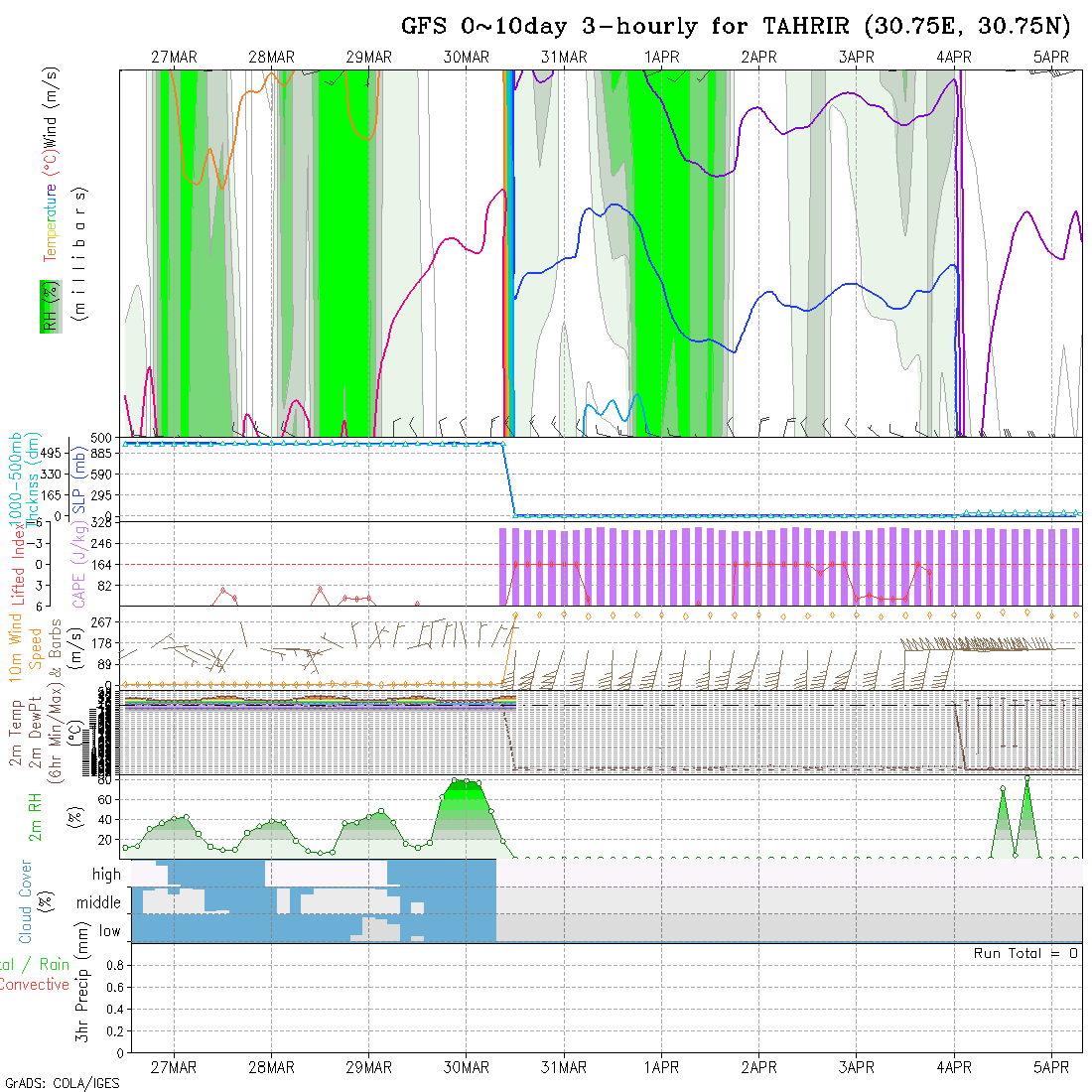
Task: Select 5APR marker on the bottom time axis
Action: (x=1051, y=1067)
